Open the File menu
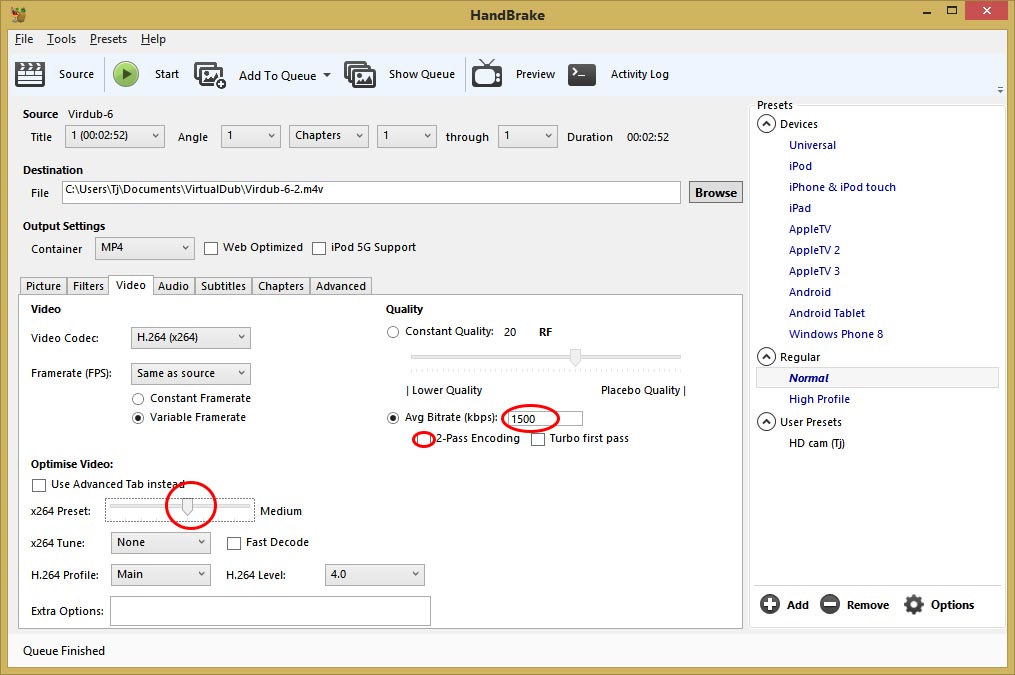Image resolution: width=1015 pixels, height=675 pixels. [24, 39]
